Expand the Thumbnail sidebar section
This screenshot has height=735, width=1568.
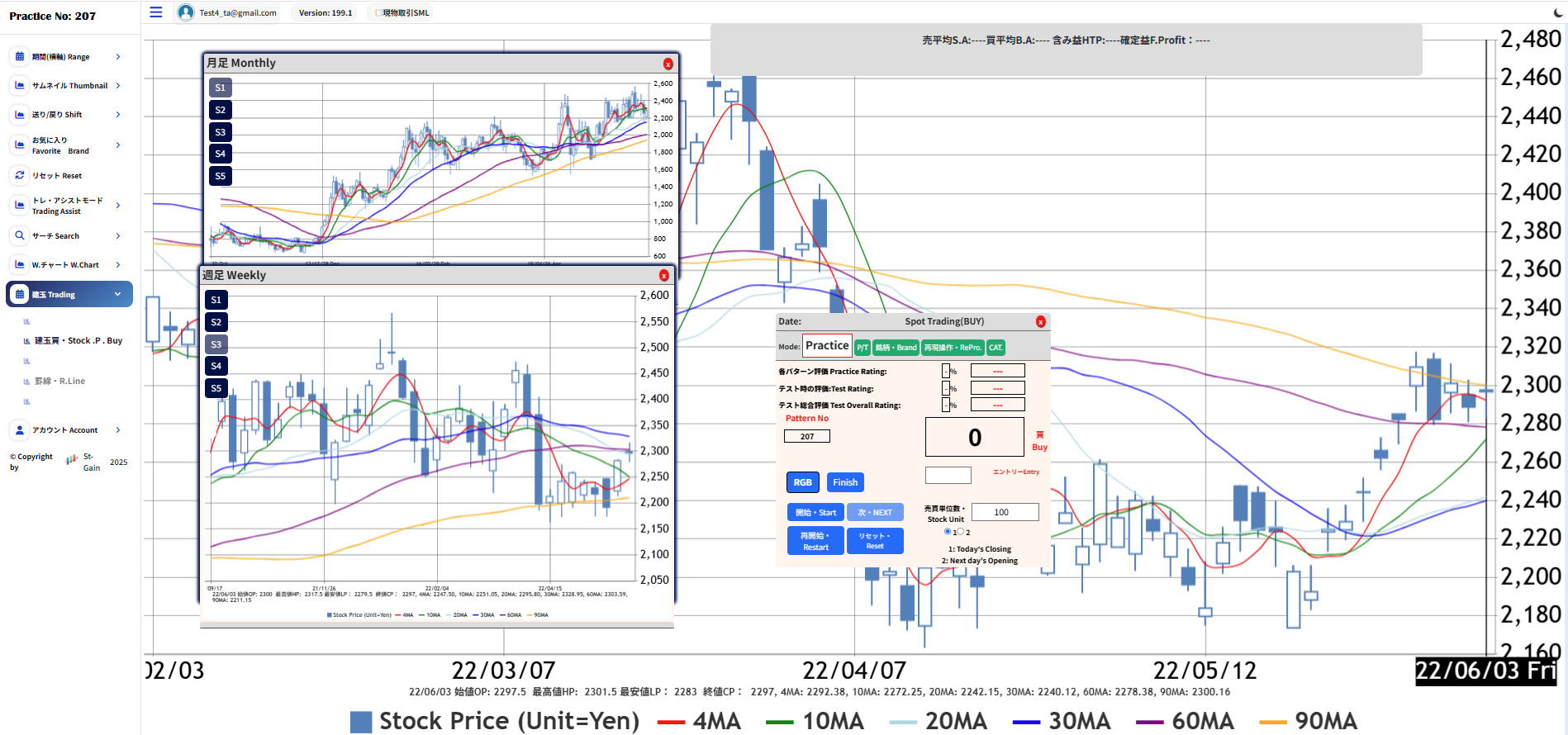click(118, 86)
